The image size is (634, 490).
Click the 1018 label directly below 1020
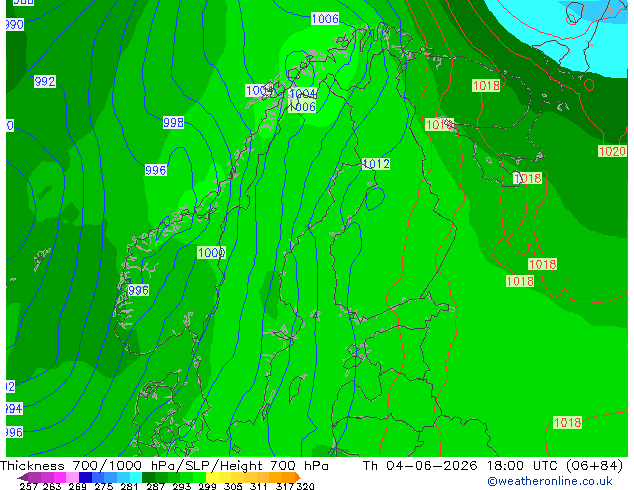pyautogui.click(x=527, y=178)
